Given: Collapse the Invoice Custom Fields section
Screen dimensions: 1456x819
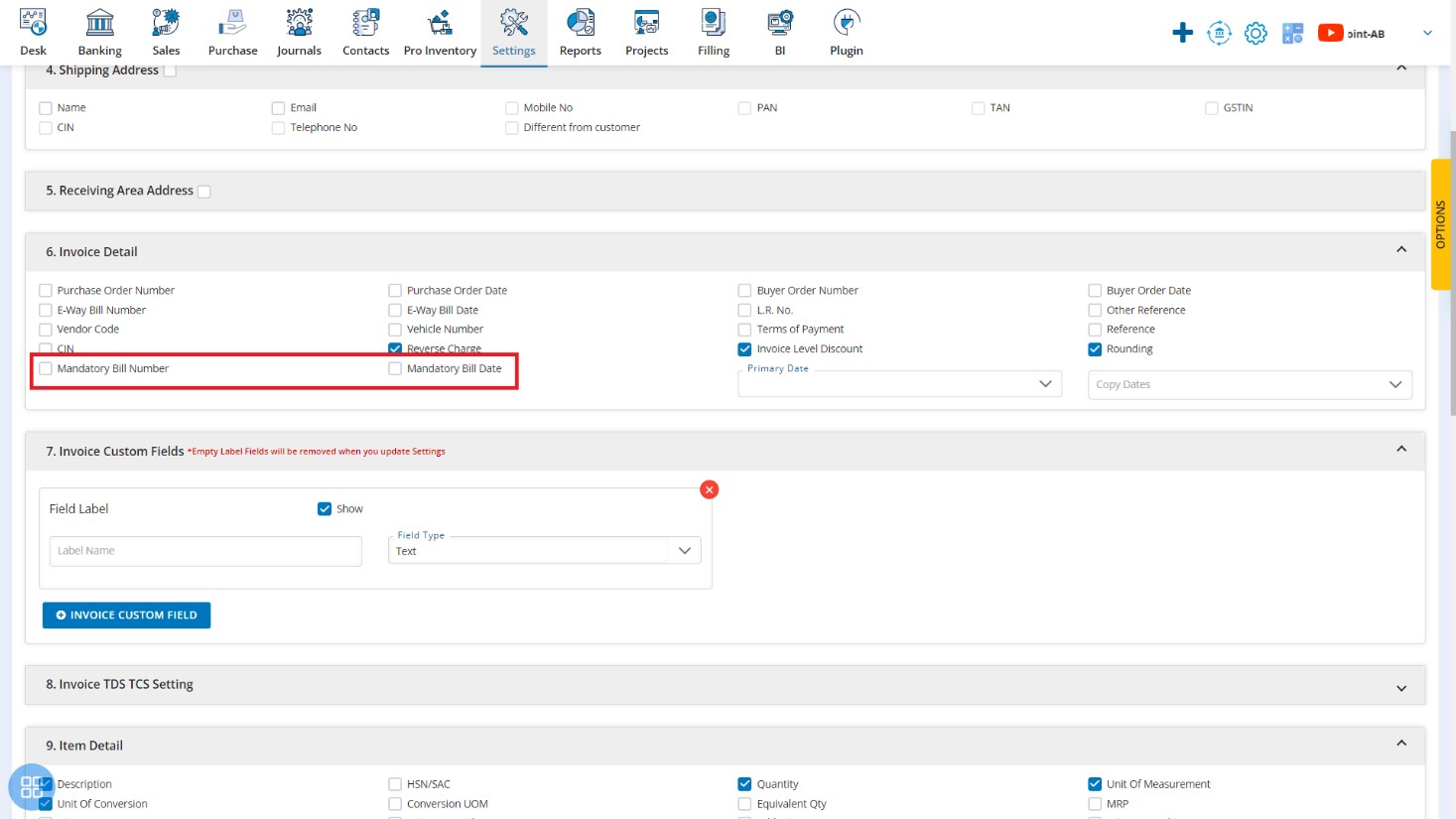Looking at the screenshot, I should (x=1401, y=450).
